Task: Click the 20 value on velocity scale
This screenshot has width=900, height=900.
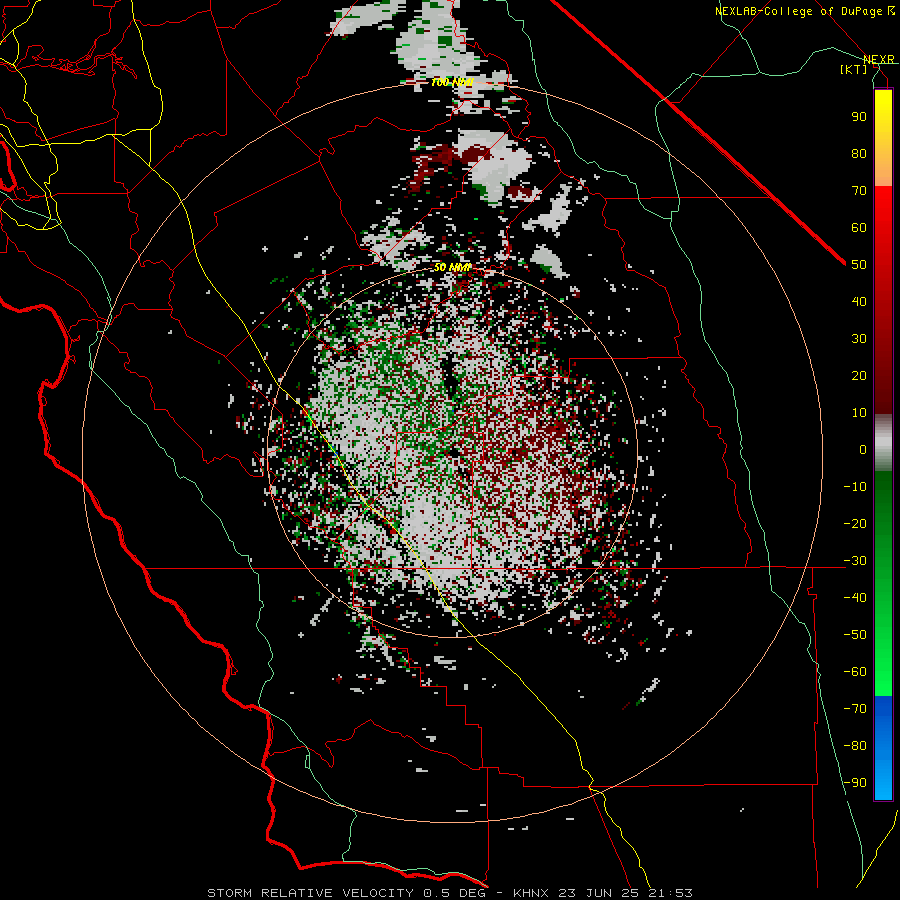Action: (x=859, y=375)
